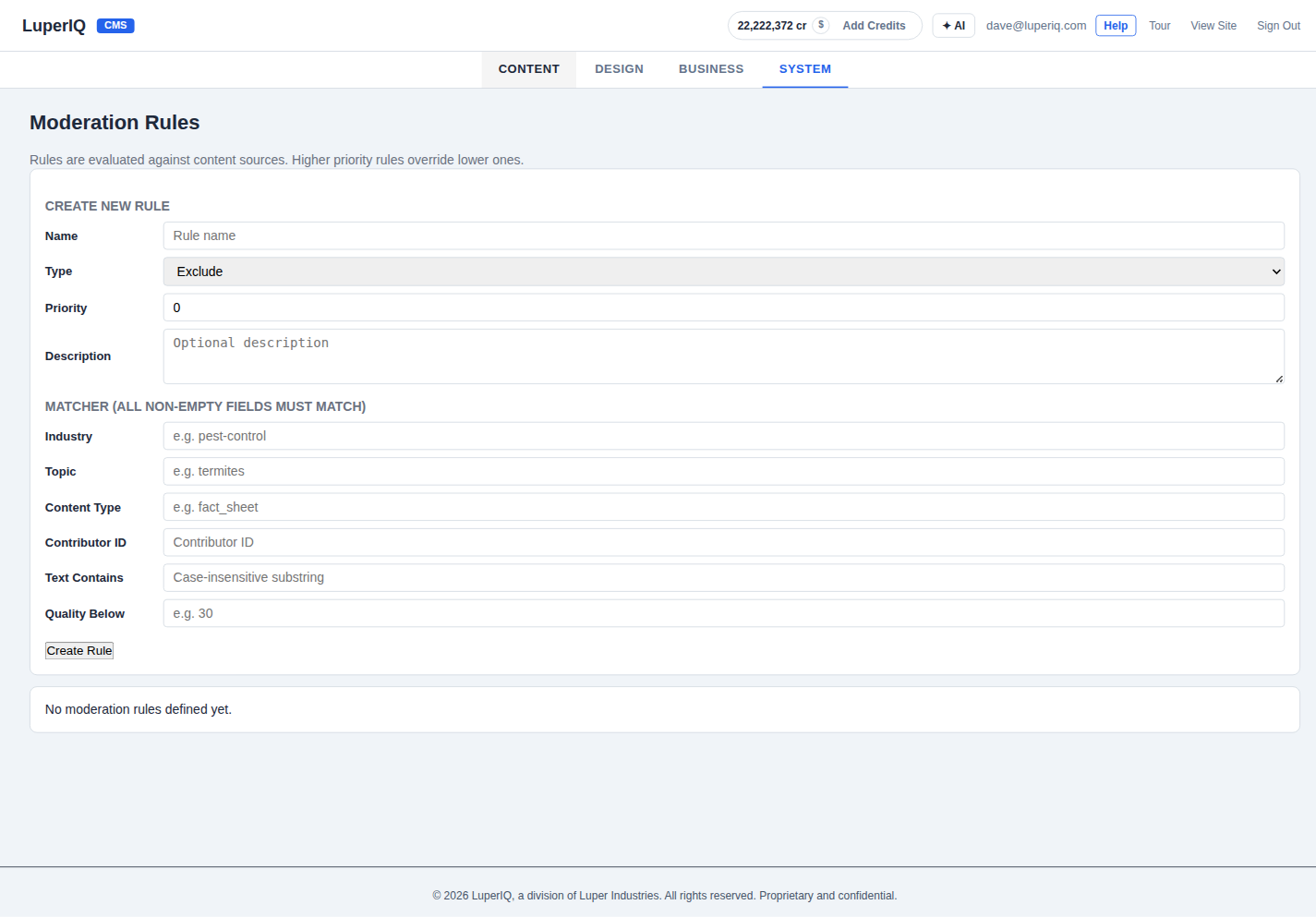
Task: Click the blue CMS badge
Action: (115, 25)
